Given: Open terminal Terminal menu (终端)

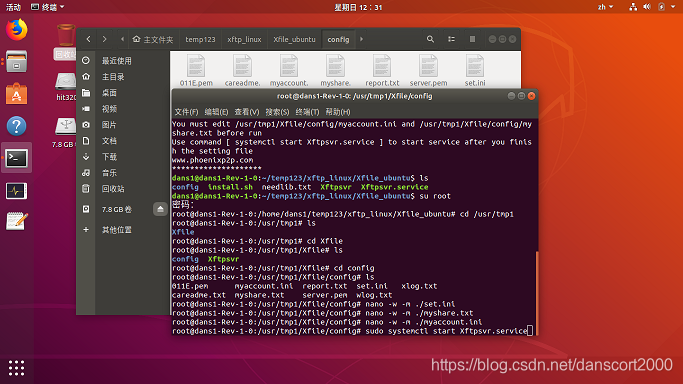Looking at the screenshot, I should coord(307,112).
